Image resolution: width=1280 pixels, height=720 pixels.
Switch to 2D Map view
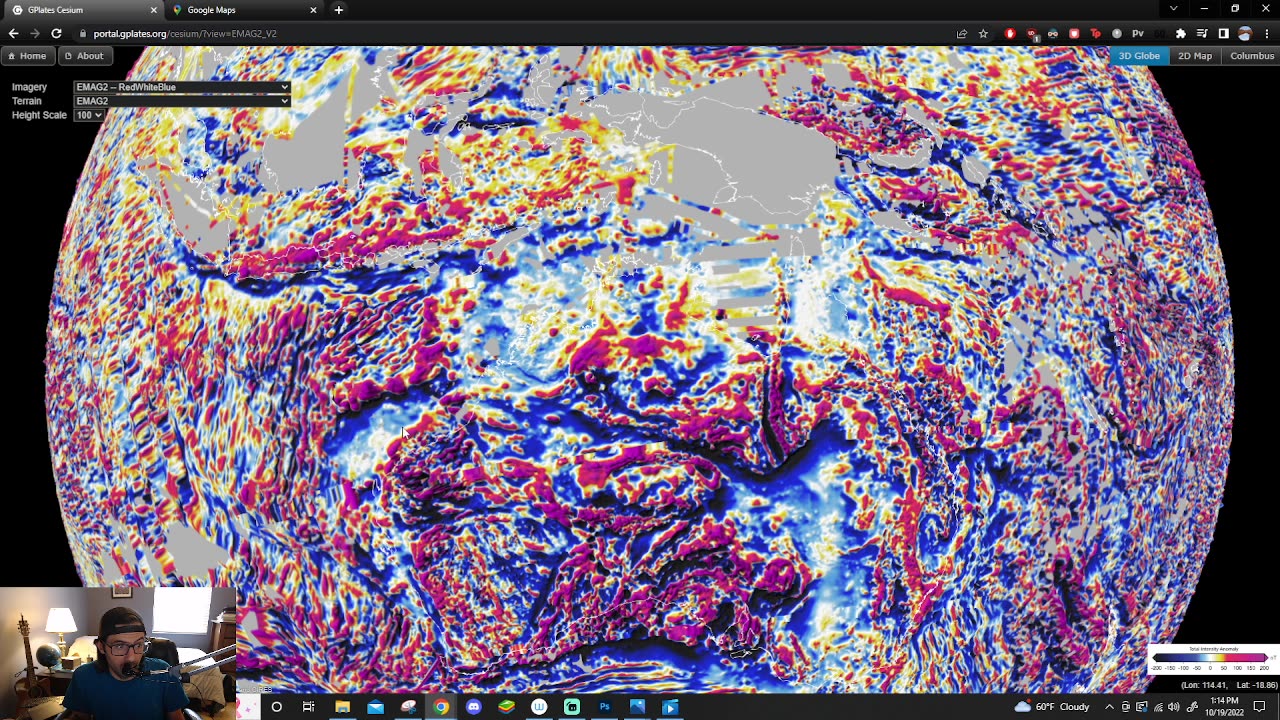tap(1194, 56)
